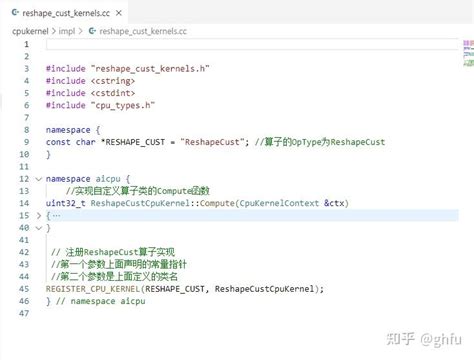474x360 pixels.
Task: Expand the folded Compute function body
Action: point(39,216)
